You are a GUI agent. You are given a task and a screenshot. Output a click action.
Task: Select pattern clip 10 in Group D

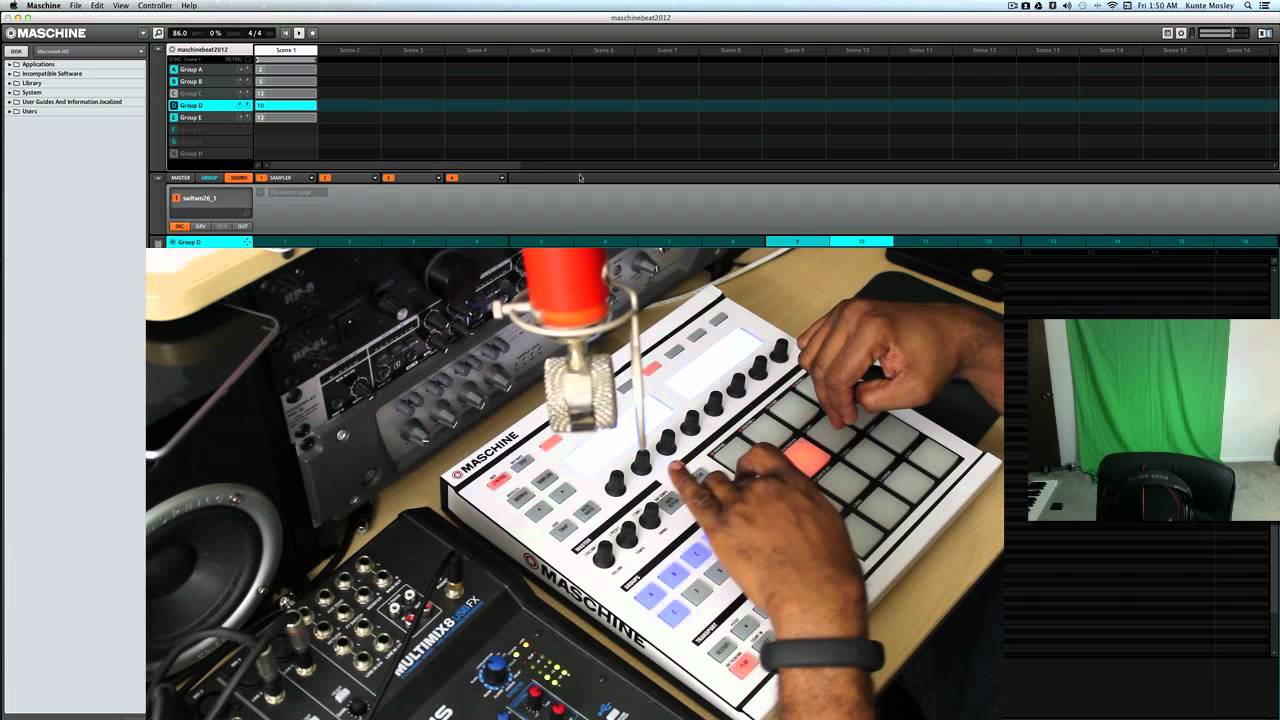286,106
